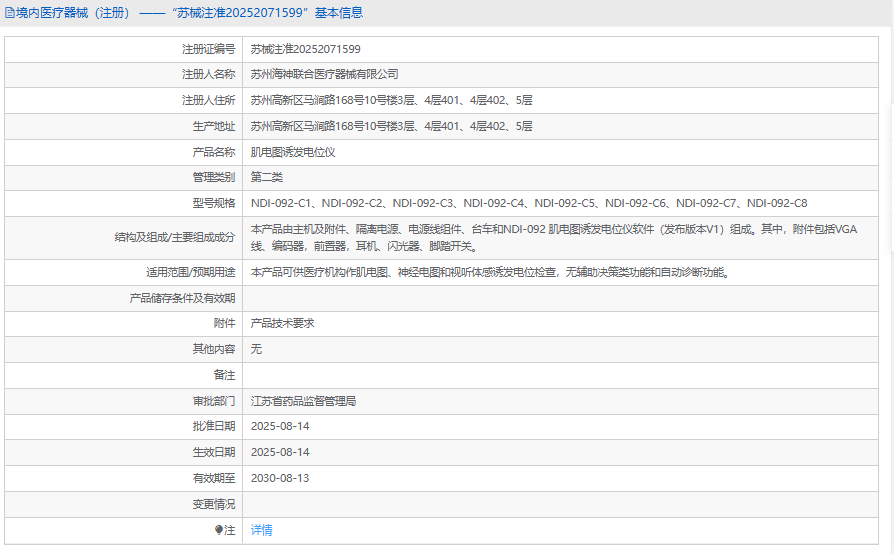Click the lightbulb icon next to 注
The height and width of the screenshot is (554, 894).
pos(219,530)
